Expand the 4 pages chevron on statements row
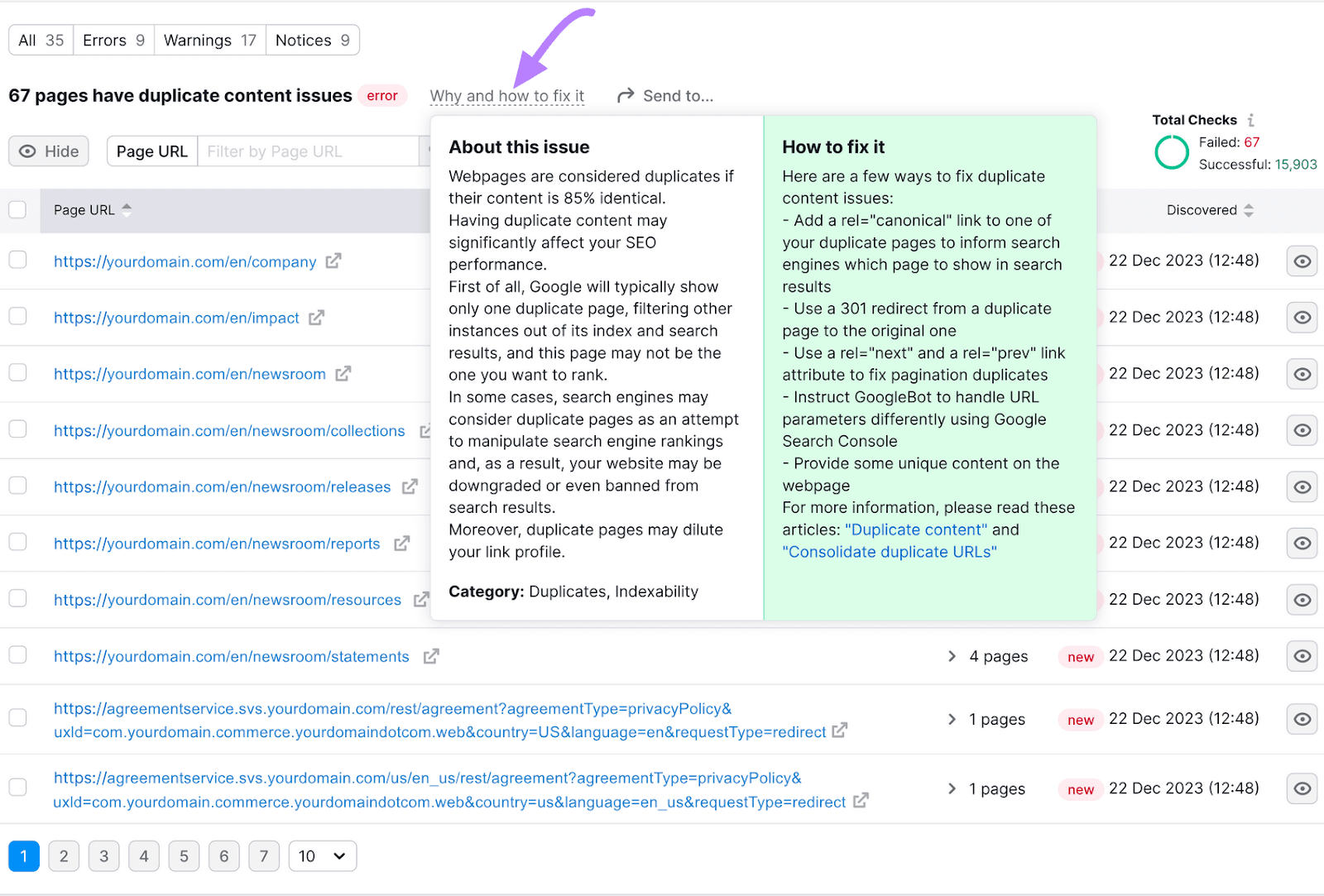Image resolution: width=1324 pixels, height=896 pixels. click(951, 656)
